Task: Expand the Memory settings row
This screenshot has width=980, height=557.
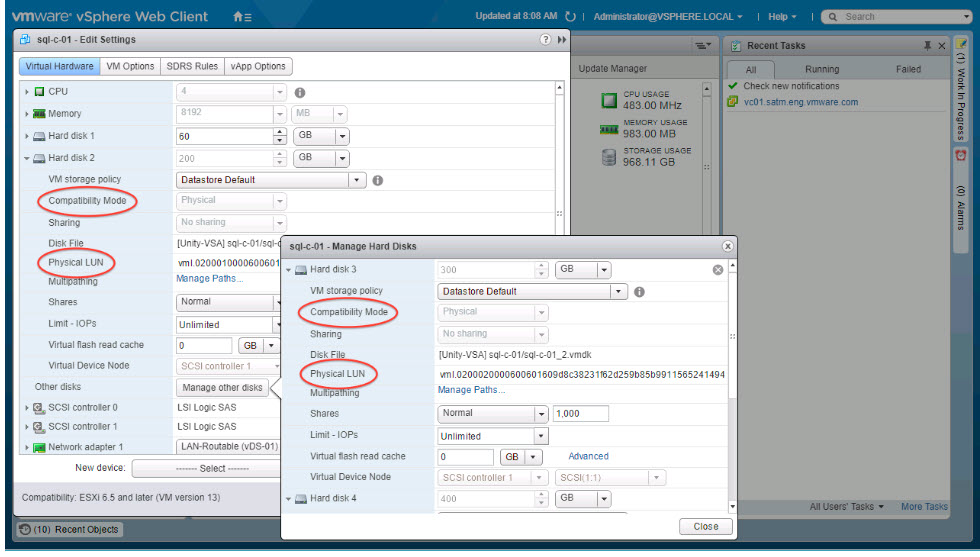Action: (x=27, y=114)
